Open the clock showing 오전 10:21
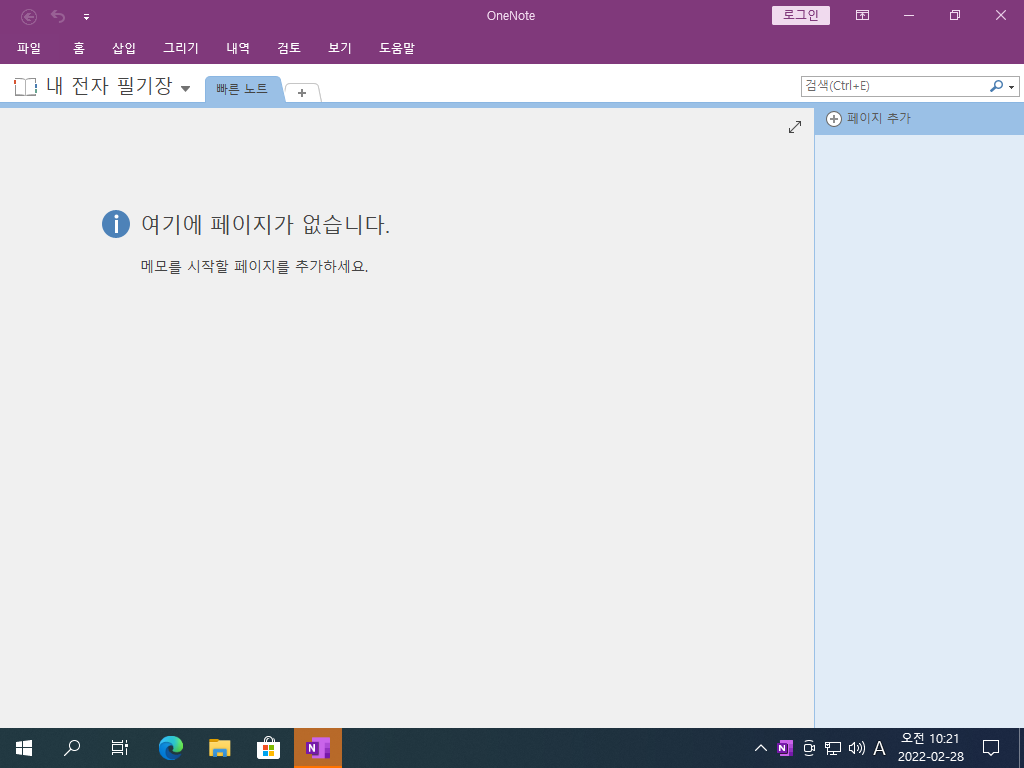Viewport: 1024px width, 768px height. click(x=931, y=748)
